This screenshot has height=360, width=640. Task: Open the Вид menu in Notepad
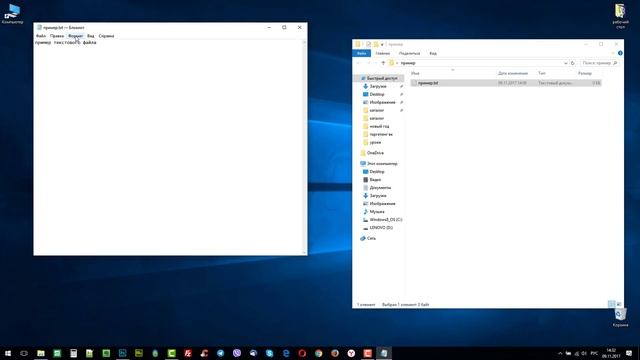[x=91, y=36]
